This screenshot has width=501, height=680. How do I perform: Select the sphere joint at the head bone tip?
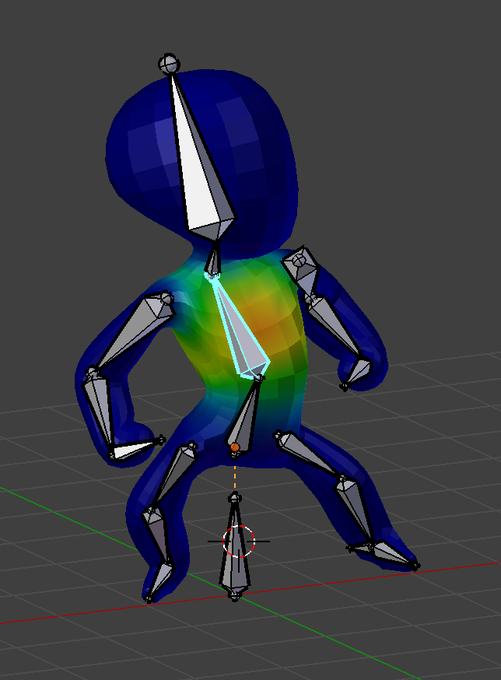coord(169,64)
